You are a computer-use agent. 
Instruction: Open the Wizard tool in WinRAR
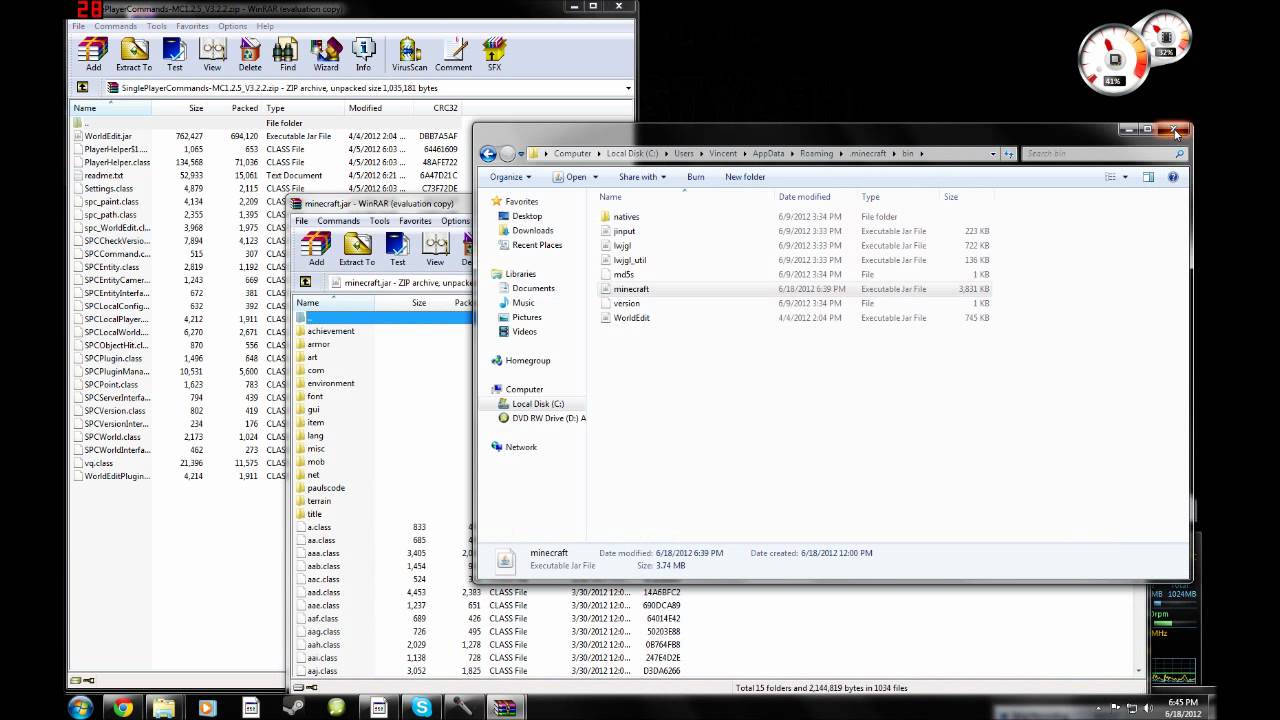(x=326, y=55)
